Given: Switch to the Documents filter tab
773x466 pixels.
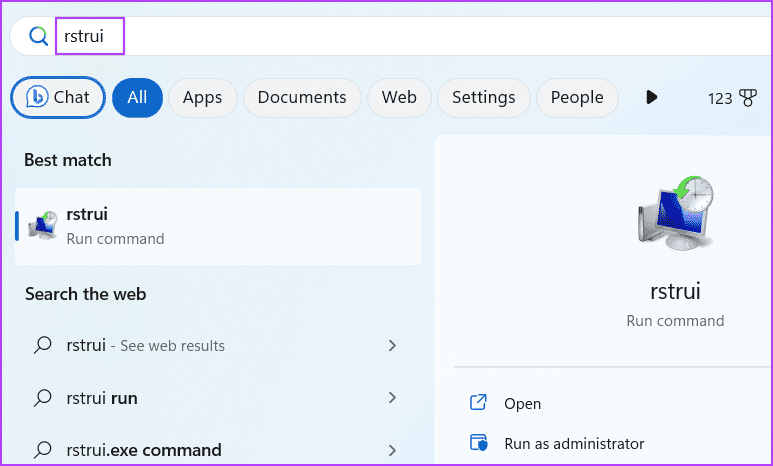Looking at the screenshot, I should (302, 97).
